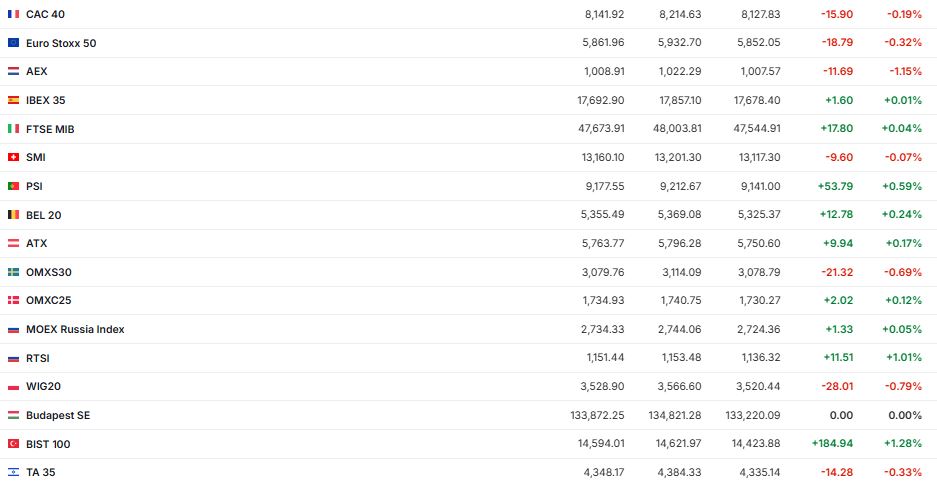
Task: Click the BIST 100 +1.28% change value
Action: 903,444
